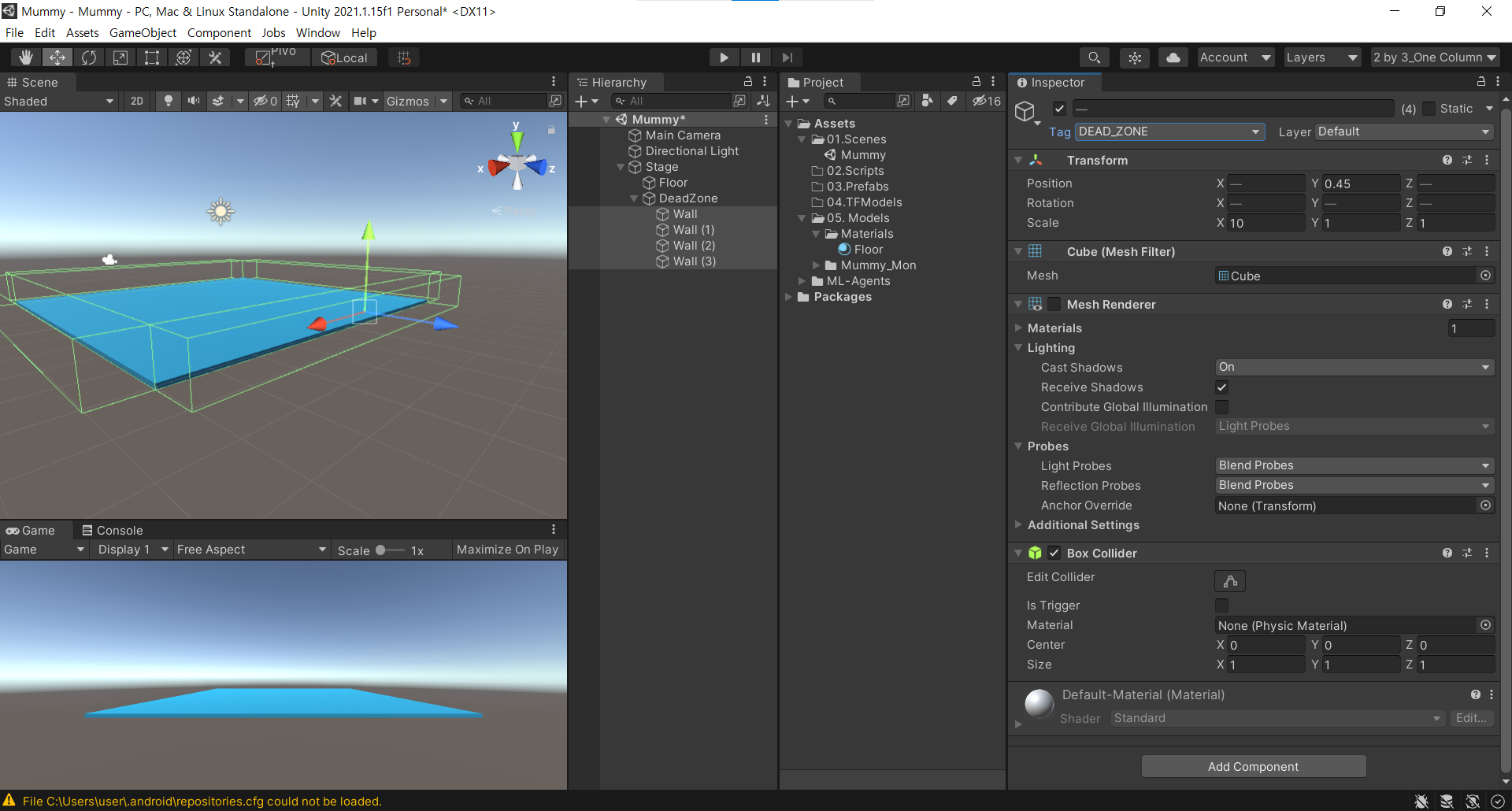Viewport: 1512px width, 811px height.
Task: Switch to the Game tab
Action: tap(31, 530)
